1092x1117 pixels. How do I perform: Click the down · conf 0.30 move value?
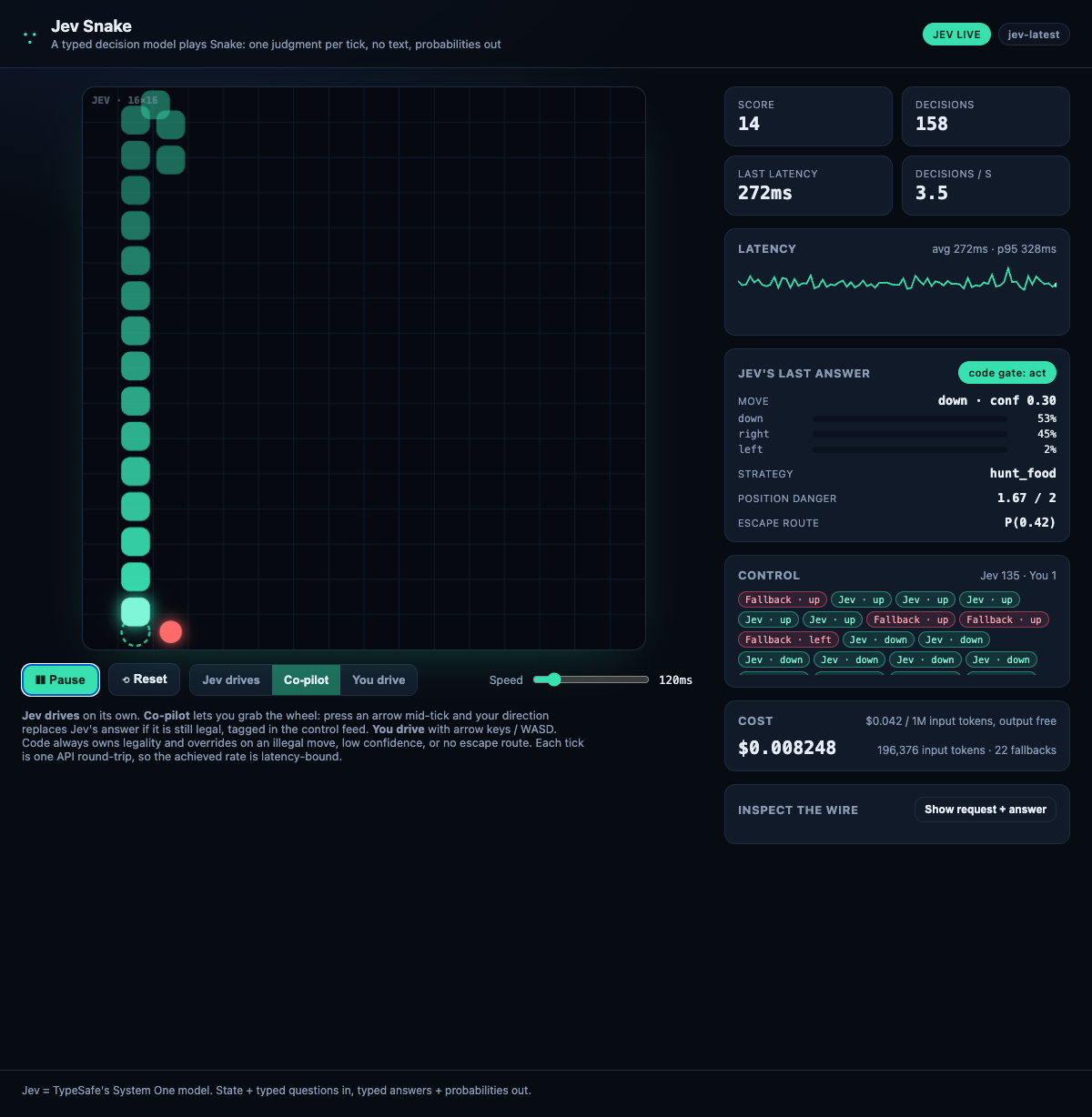(996, 400)
